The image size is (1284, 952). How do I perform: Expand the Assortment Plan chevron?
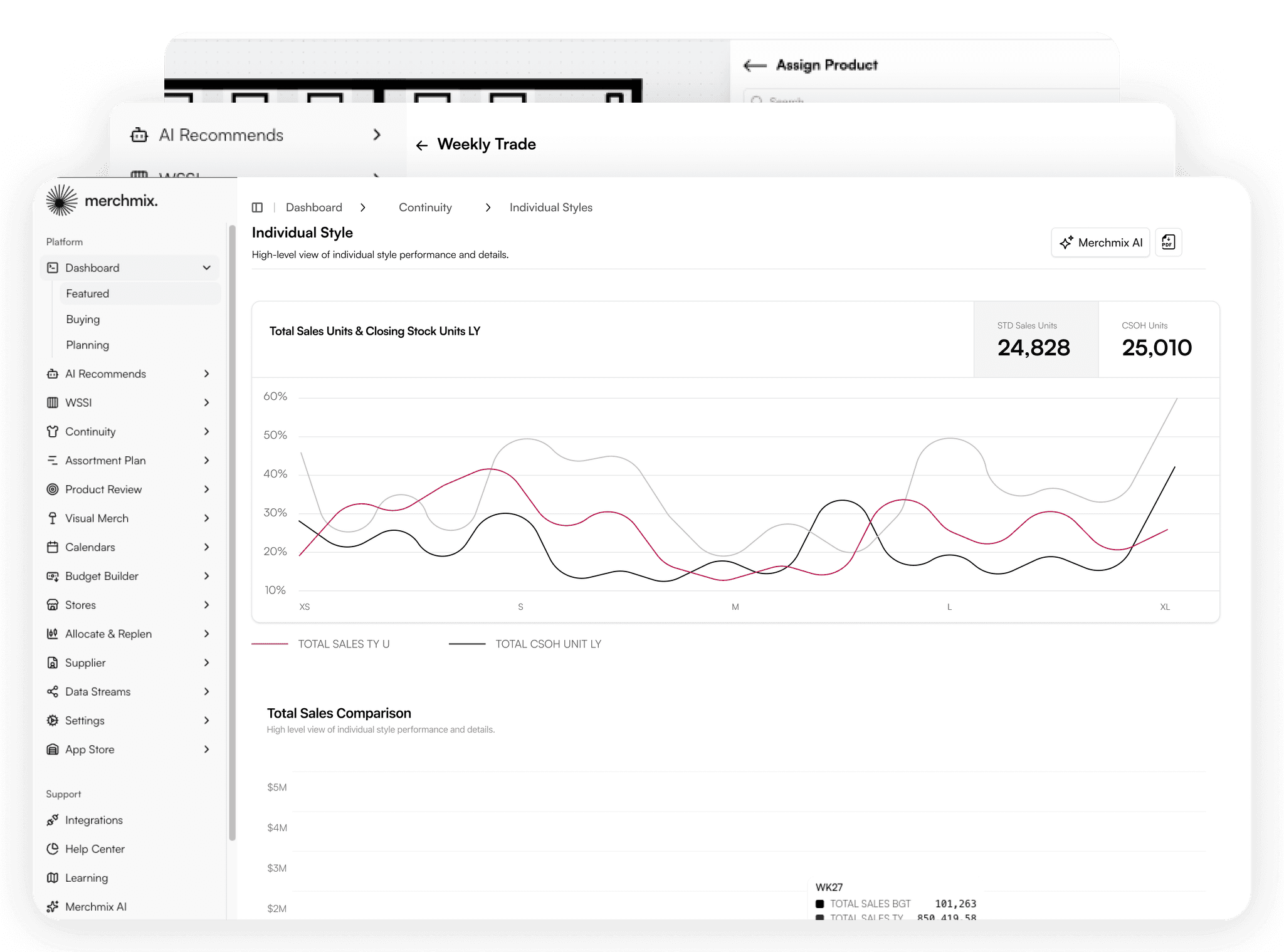coord(206,461)
